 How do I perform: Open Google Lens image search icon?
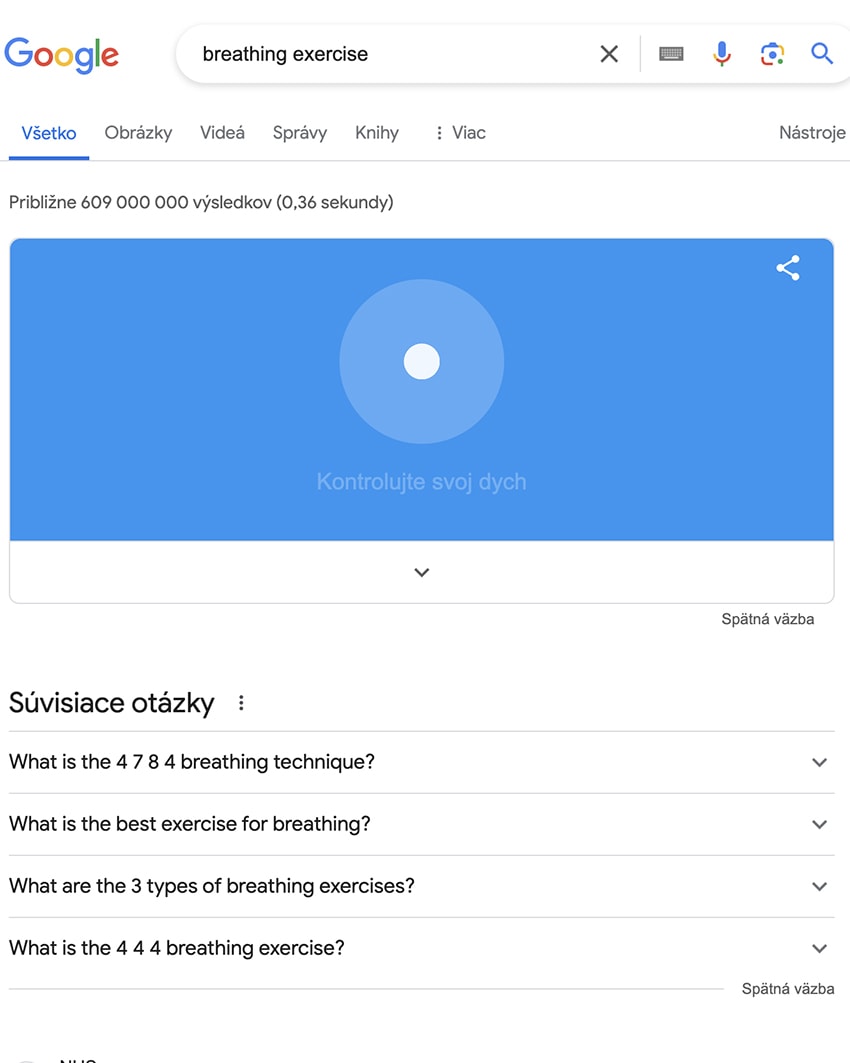(x=772, y=54)
